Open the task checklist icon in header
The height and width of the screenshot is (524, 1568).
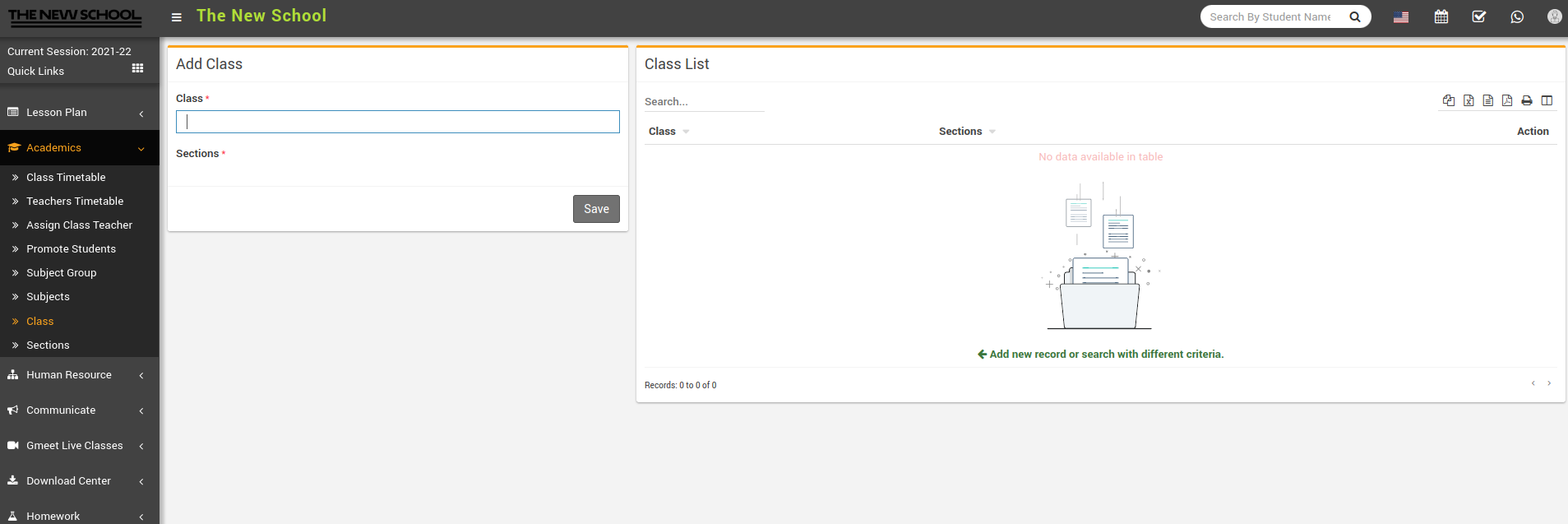[1478, 16]
